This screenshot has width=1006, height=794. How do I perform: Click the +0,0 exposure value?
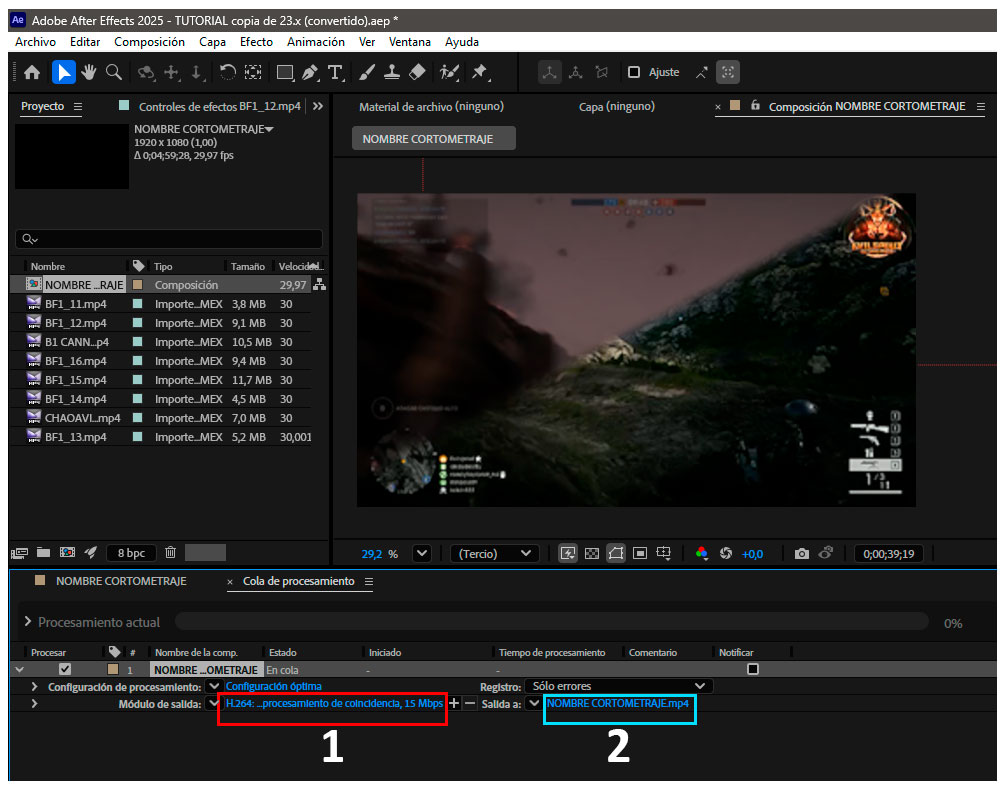point(753,554)
